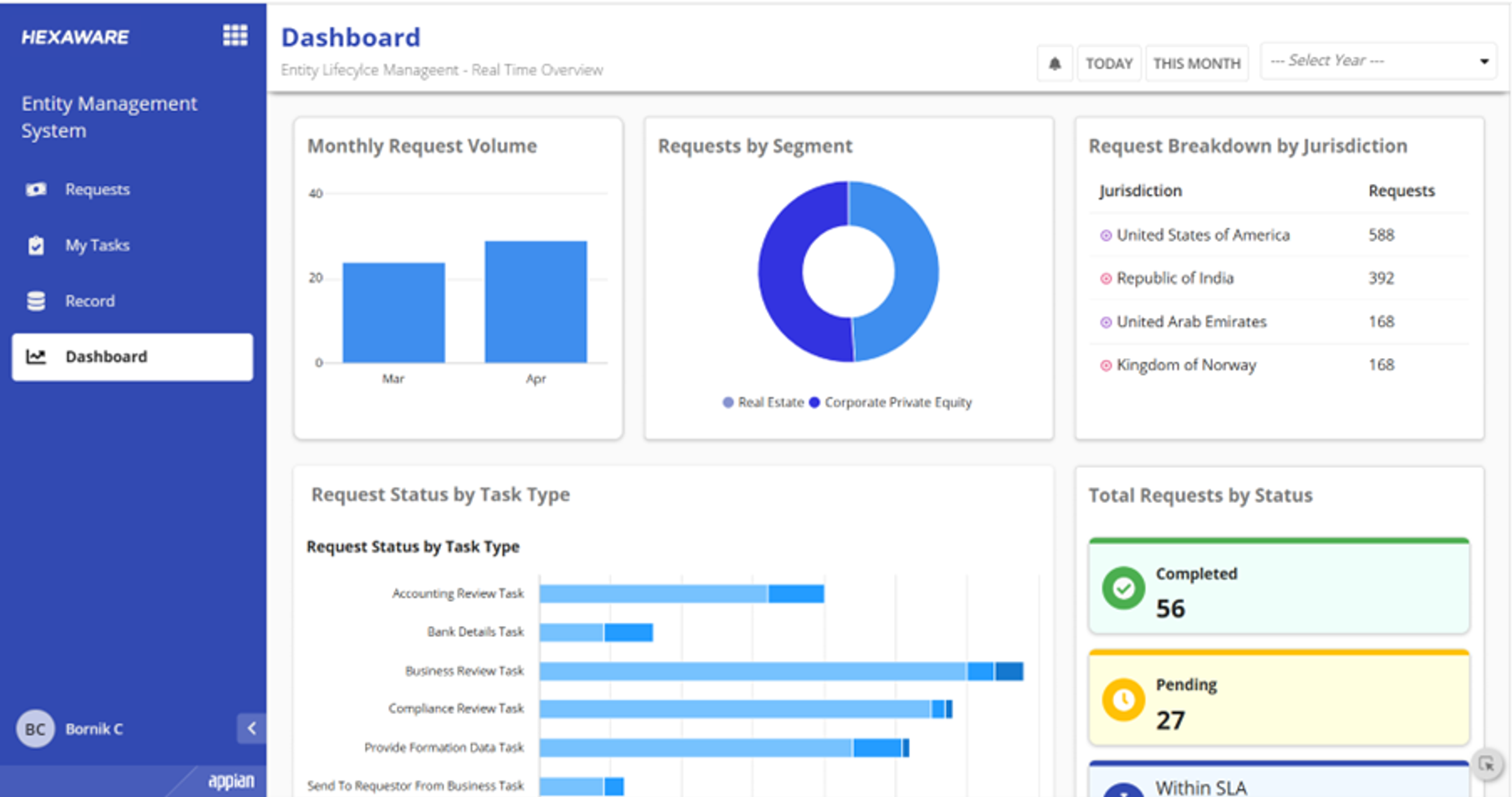
Task: Click the Compliance Review Task label
Action: point(456,709)
